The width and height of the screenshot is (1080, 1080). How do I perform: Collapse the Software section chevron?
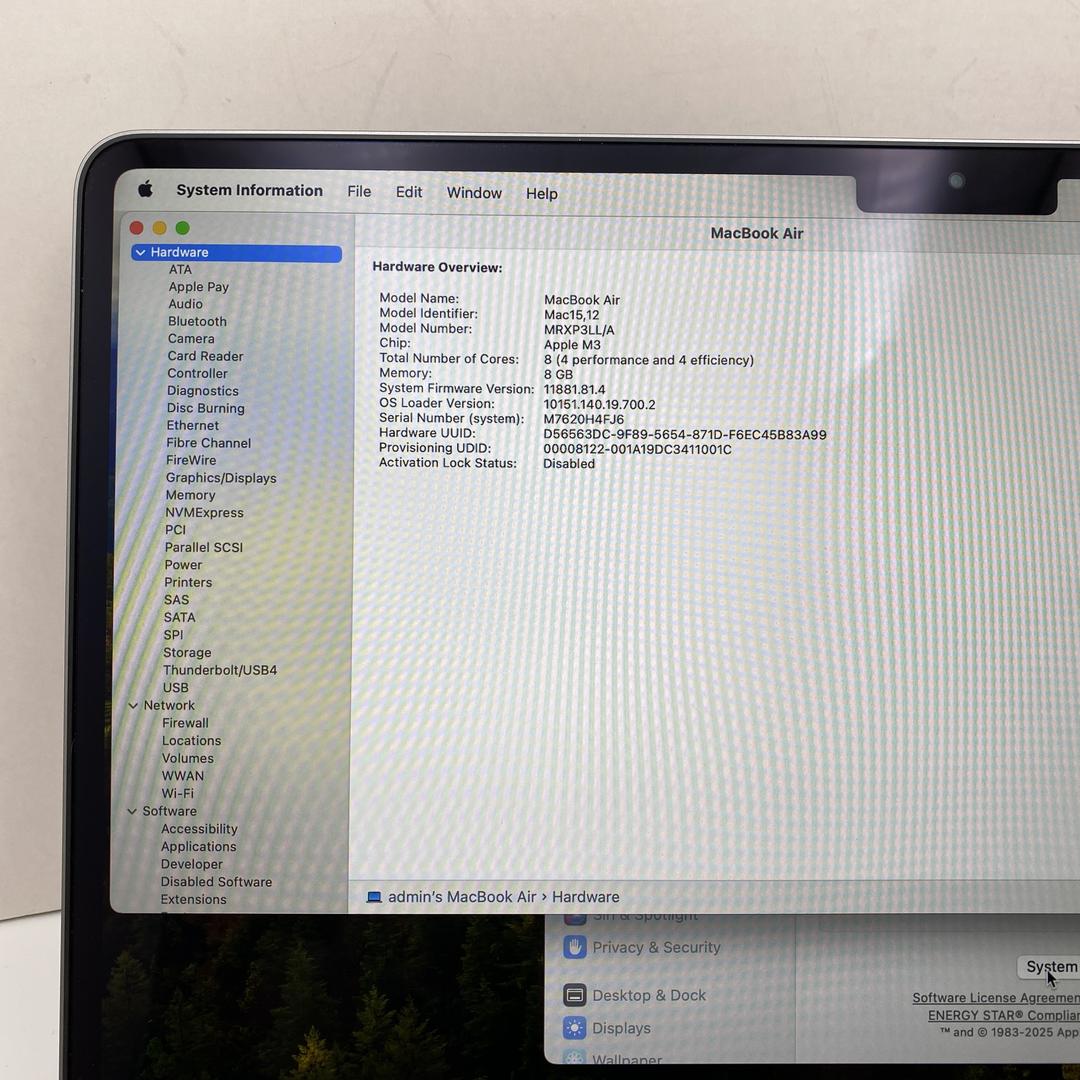point(132,811)
